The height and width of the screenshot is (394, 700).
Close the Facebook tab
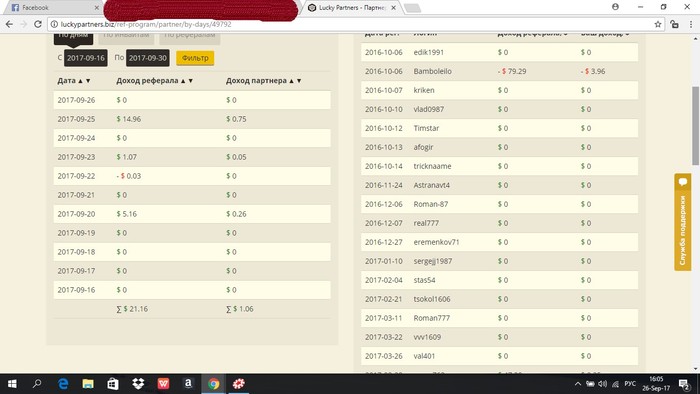click(x=96, y=8)
